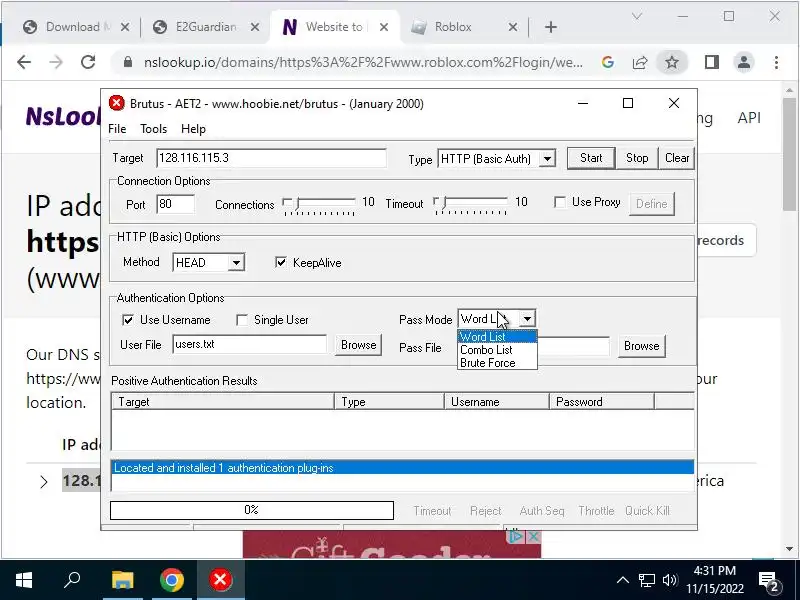Open Windows taskbar search
The height and width of the screenshot is (600, 800).
(72, 580)
